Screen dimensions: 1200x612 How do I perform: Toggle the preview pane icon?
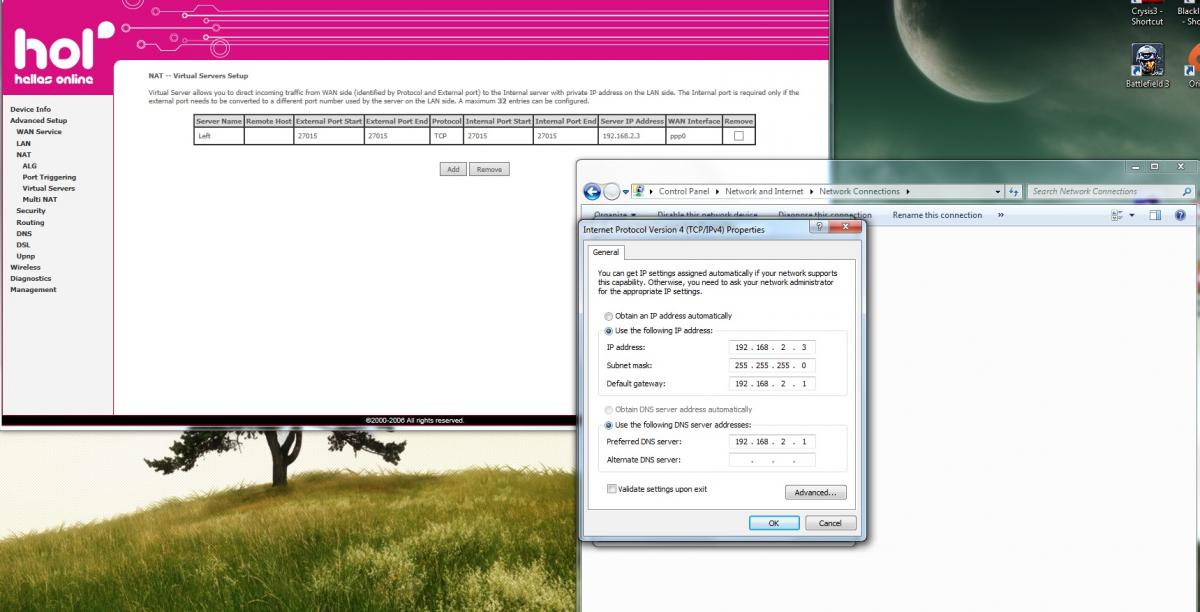click(1155, 215)
